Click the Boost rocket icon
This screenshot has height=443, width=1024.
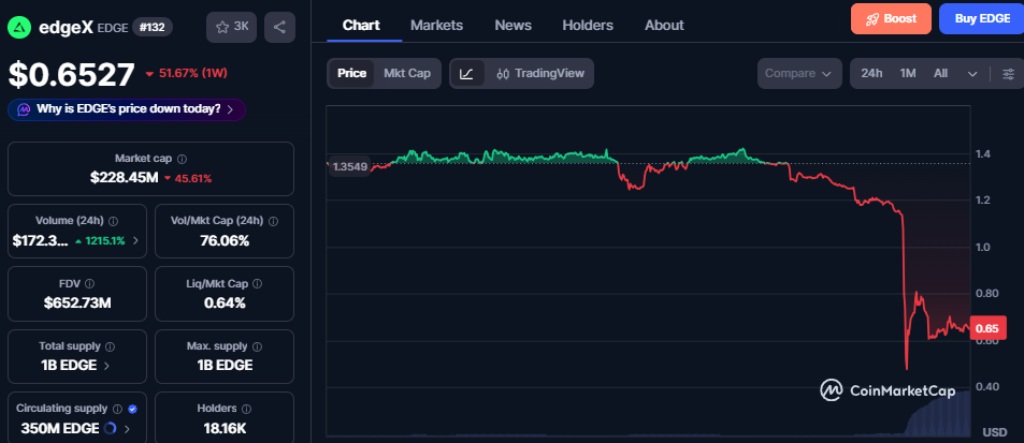[x=871, y=19]
